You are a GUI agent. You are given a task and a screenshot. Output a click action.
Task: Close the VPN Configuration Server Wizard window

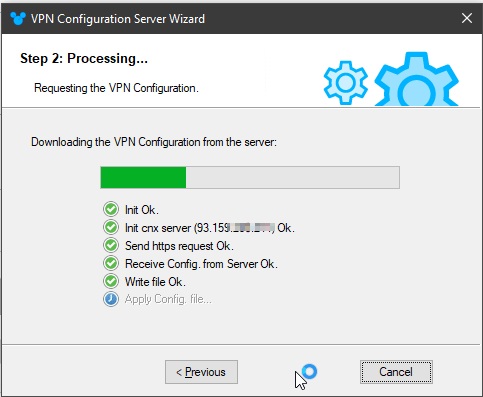tap(467, 18)
